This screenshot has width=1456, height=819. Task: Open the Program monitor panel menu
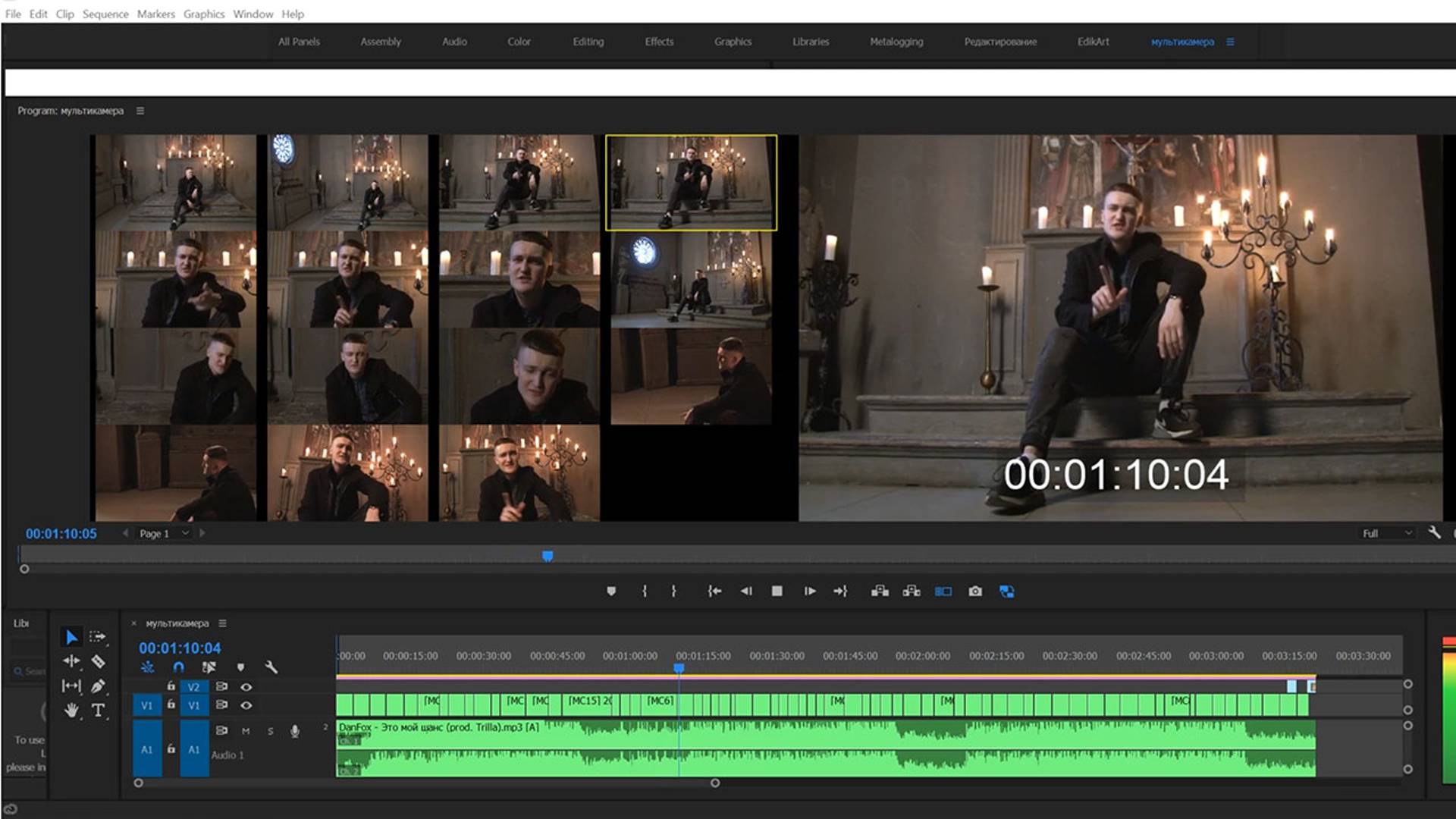[x=140, y=111]
